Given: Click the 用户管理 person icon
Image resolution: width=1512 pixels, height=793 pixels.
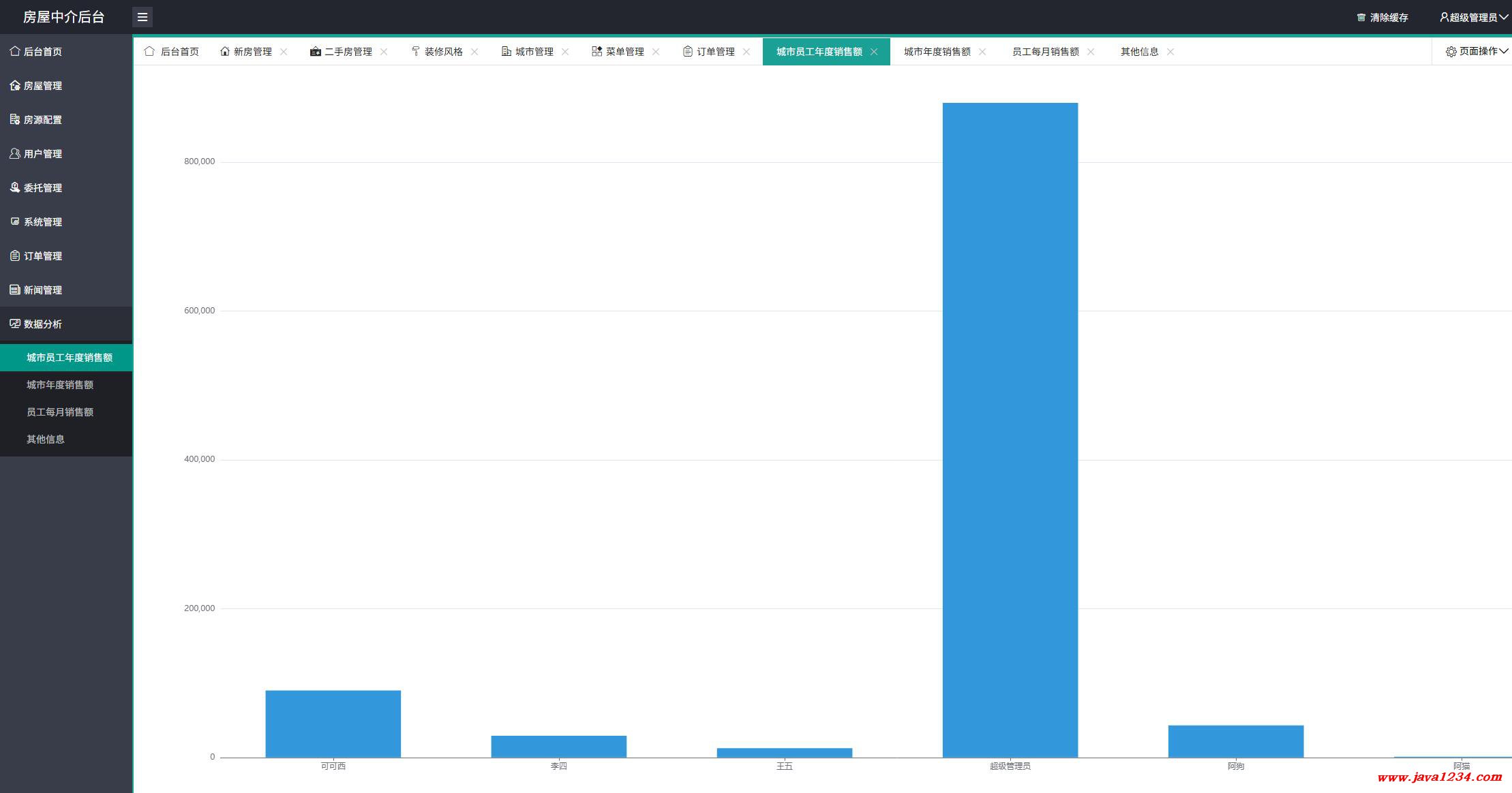Looking at the screenshot, I should coord(15,153).
